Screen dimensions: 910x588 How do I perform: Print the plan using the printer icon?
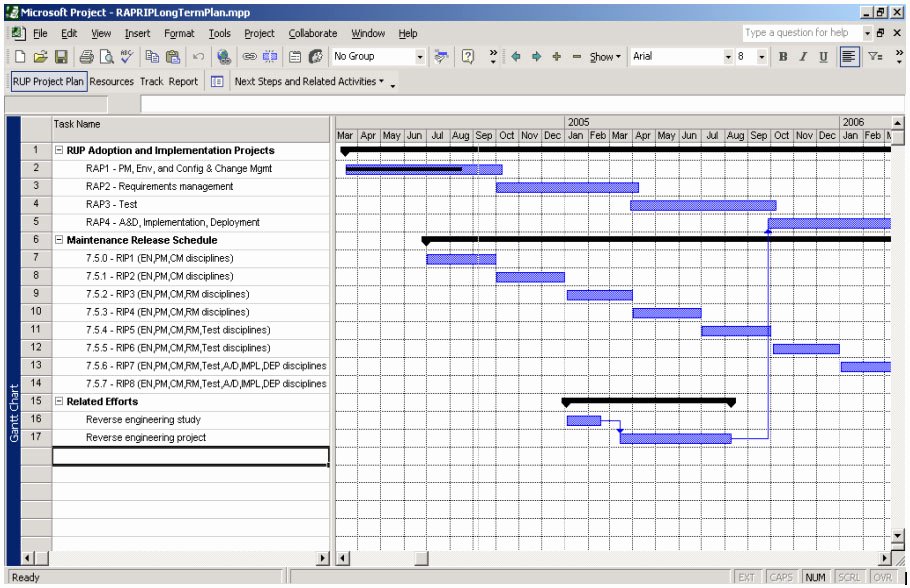pos(86,56)
